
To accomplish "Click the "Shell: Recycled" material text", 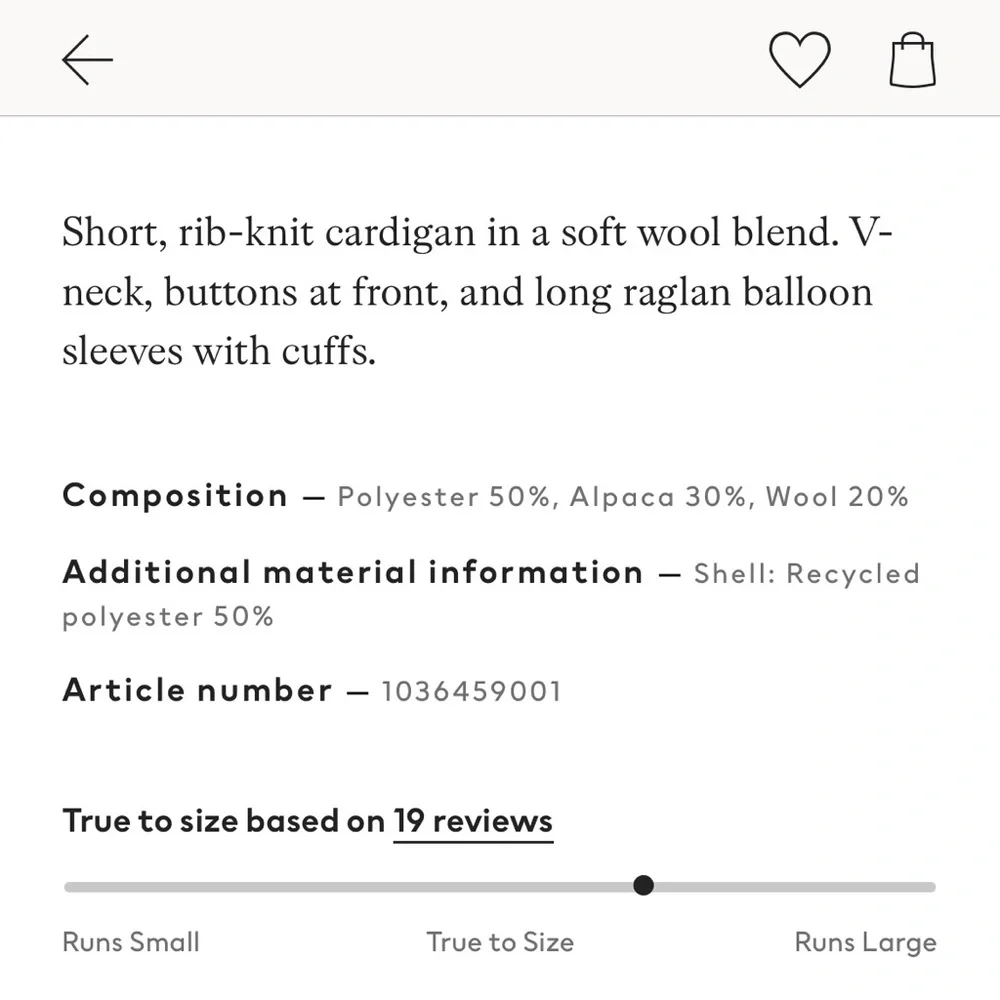I will [x=806, y=574].
